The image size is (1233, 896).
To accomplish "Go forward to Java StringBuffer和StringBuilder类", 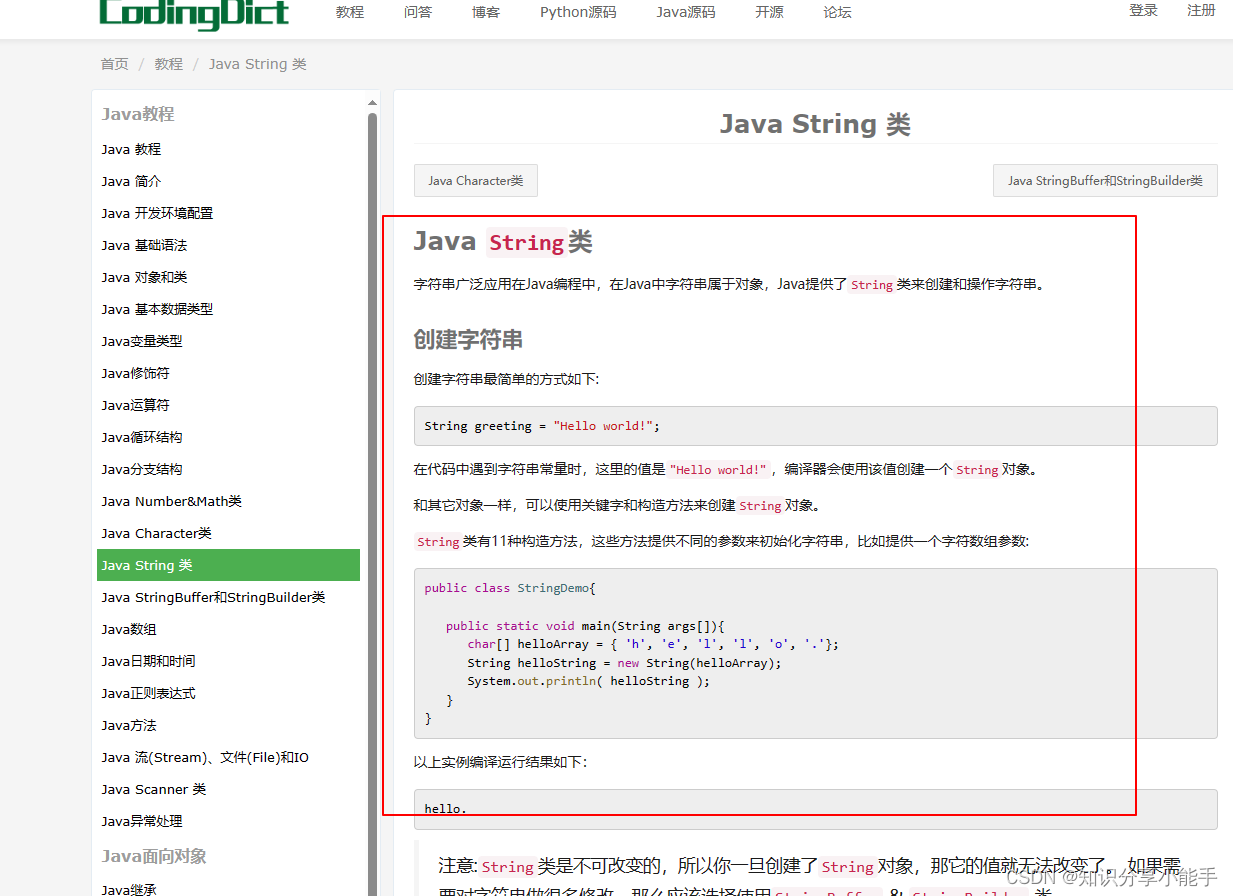I will point(1105,180).
